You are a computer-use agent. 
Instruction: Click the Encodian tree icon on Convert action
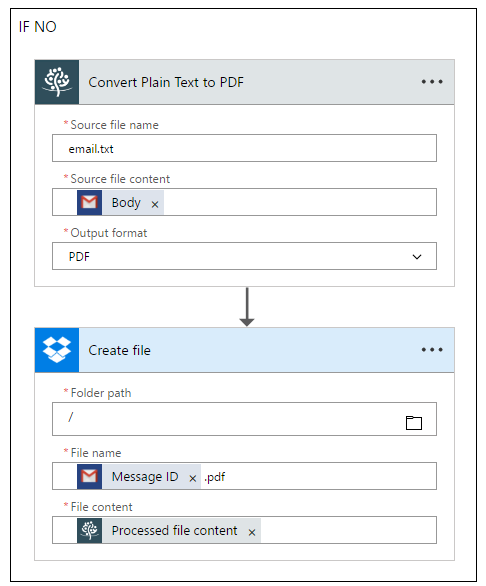[x=57, y=82]
